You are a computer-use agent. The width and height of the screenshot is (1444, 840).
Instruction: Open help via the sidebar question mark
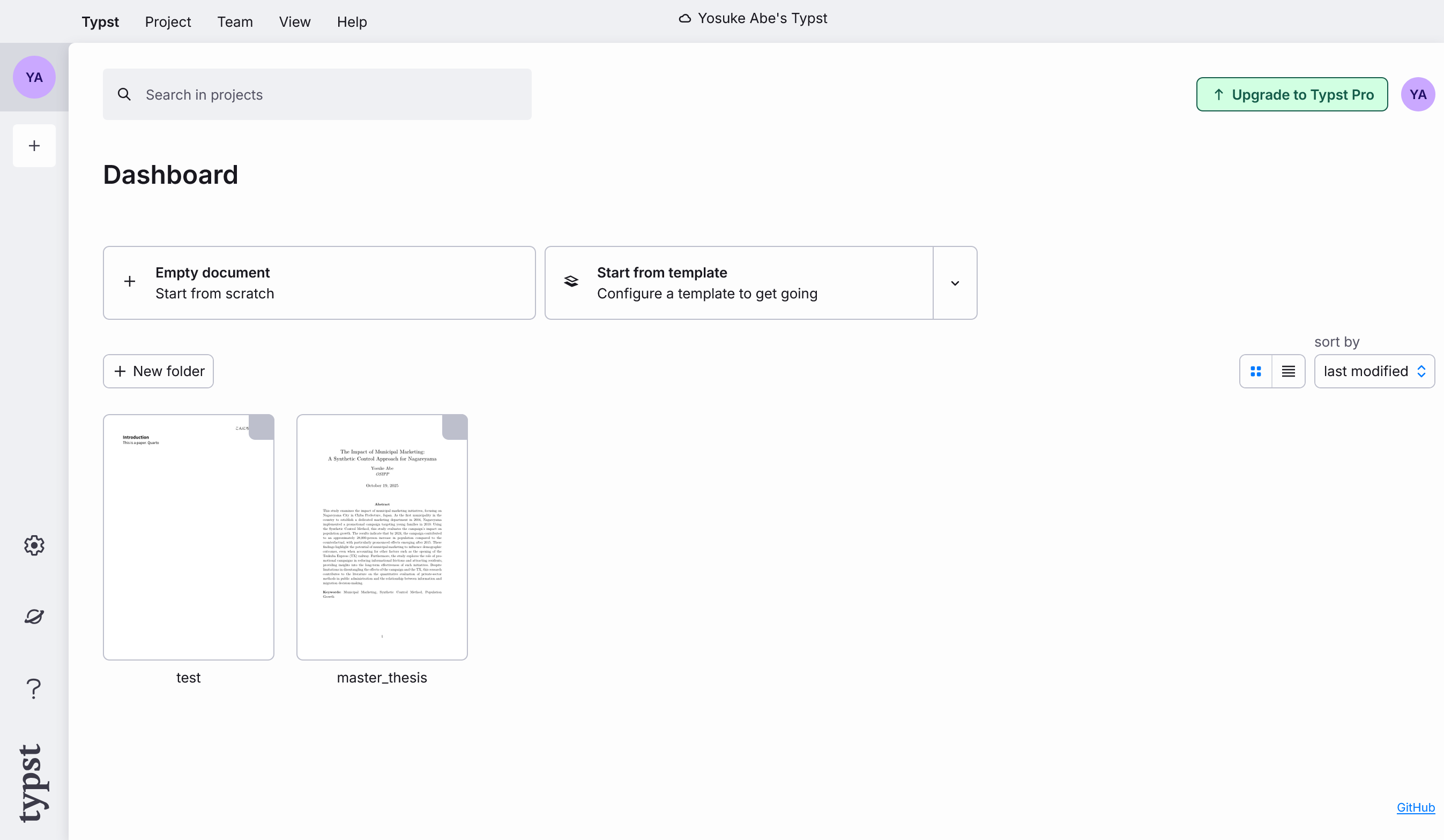tap(34, 688)
